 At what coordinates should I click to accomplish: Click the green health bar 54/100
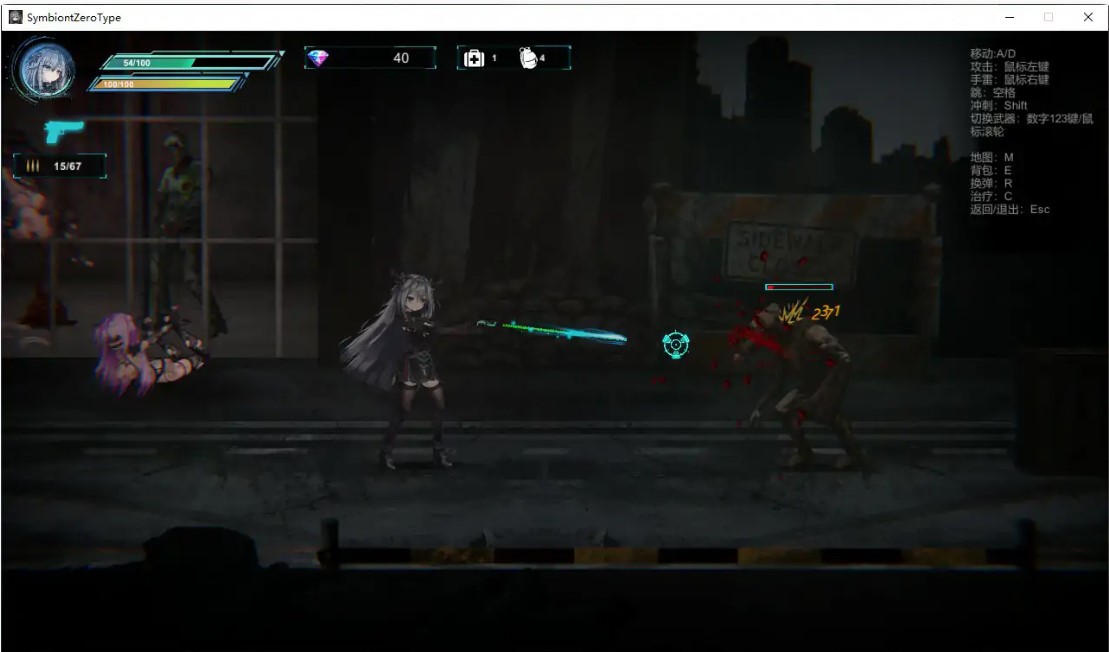(x=190, y=62)
